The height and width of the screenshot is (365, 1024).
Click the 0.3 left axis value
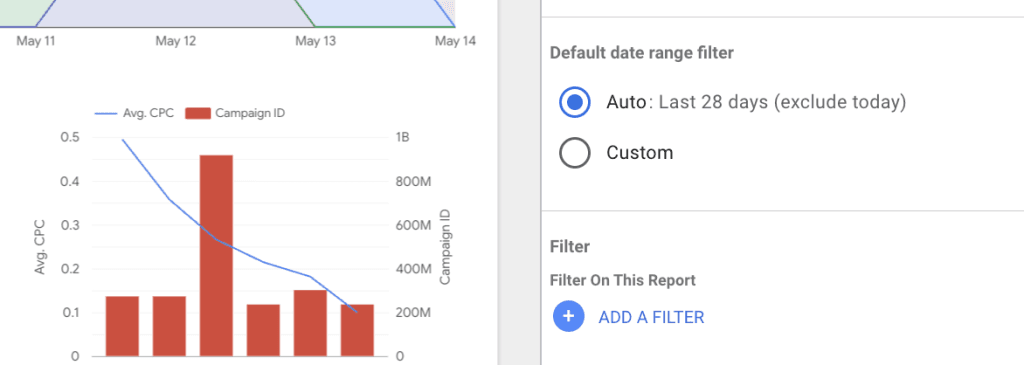pyautogui.click(x=70, y=225)
